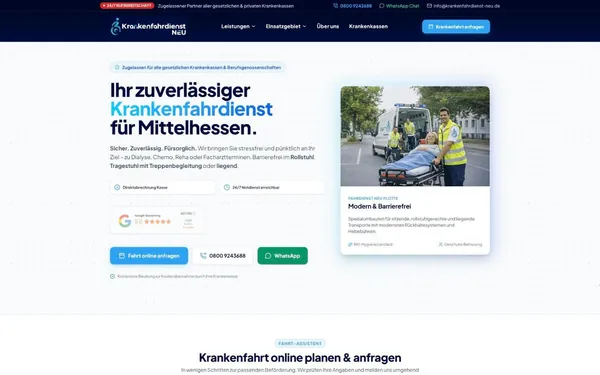Viewport: 600px width, 375px height.
Task: Click the Zugelassener Partner top bar text
Action: (226, 6)
